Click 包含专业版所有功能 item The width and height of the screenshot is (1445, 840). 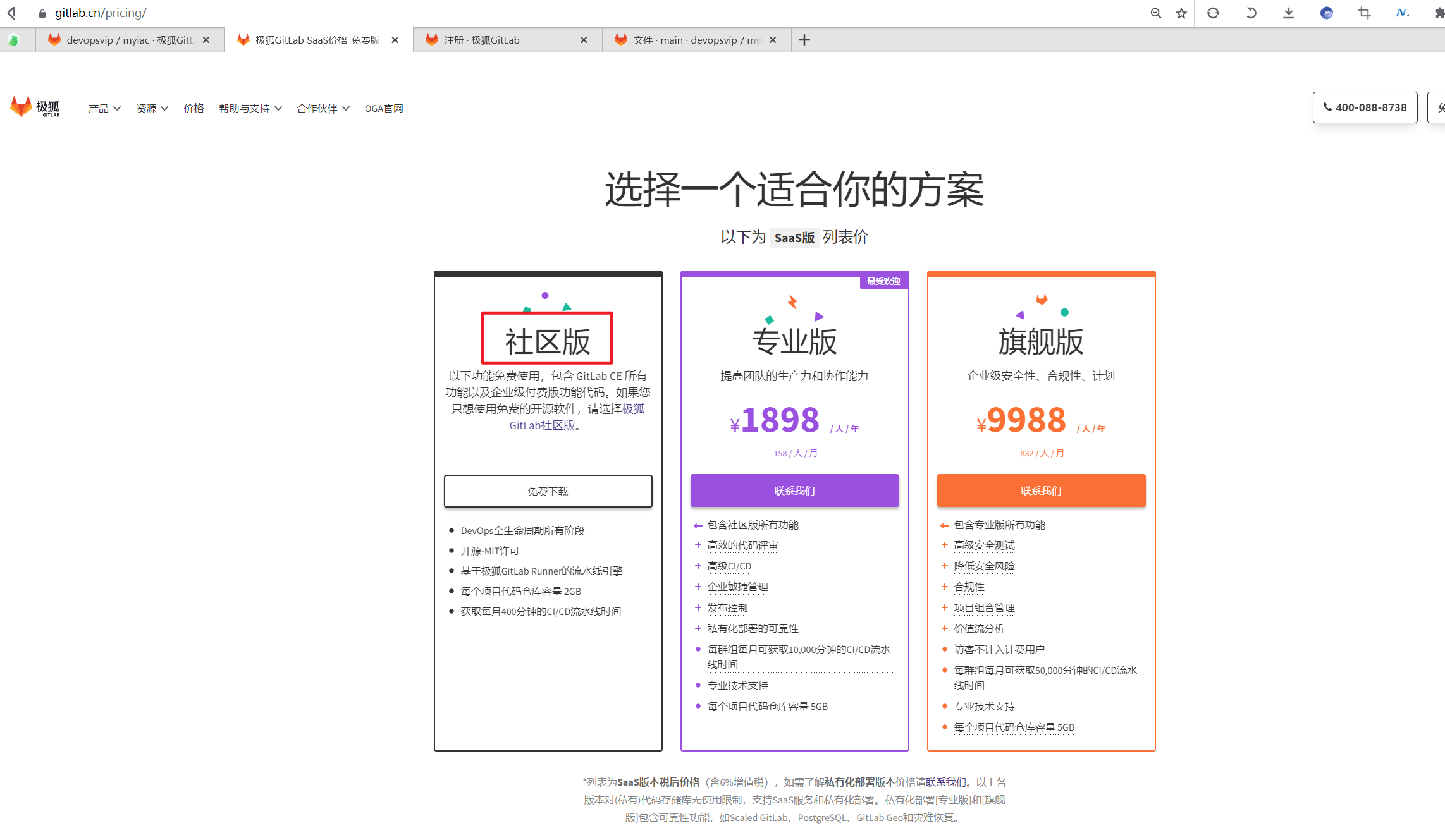click(x=999, y=525)
